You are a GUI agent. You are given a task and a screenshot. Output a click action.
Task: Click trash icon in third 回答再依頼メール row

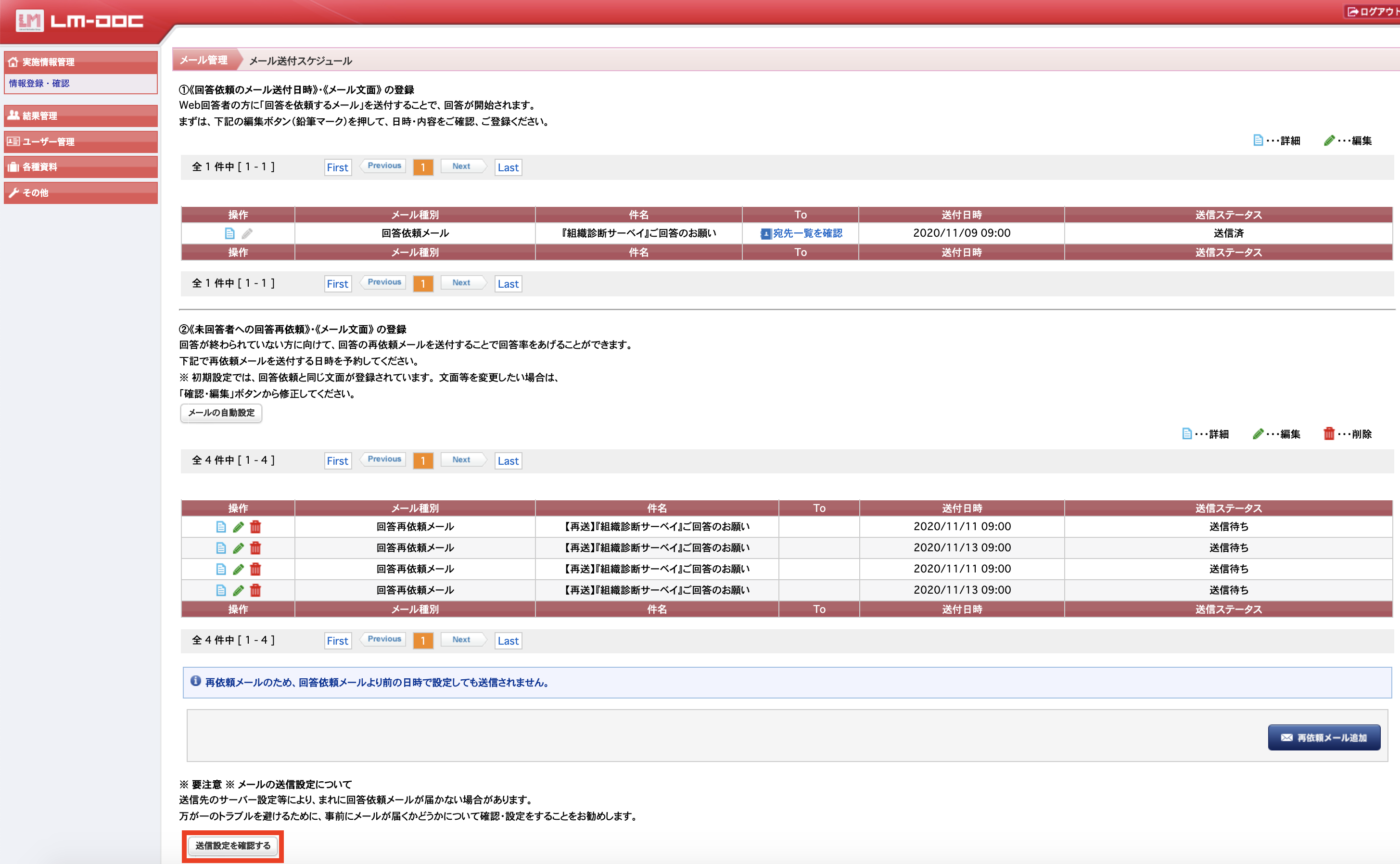point(255,569)
